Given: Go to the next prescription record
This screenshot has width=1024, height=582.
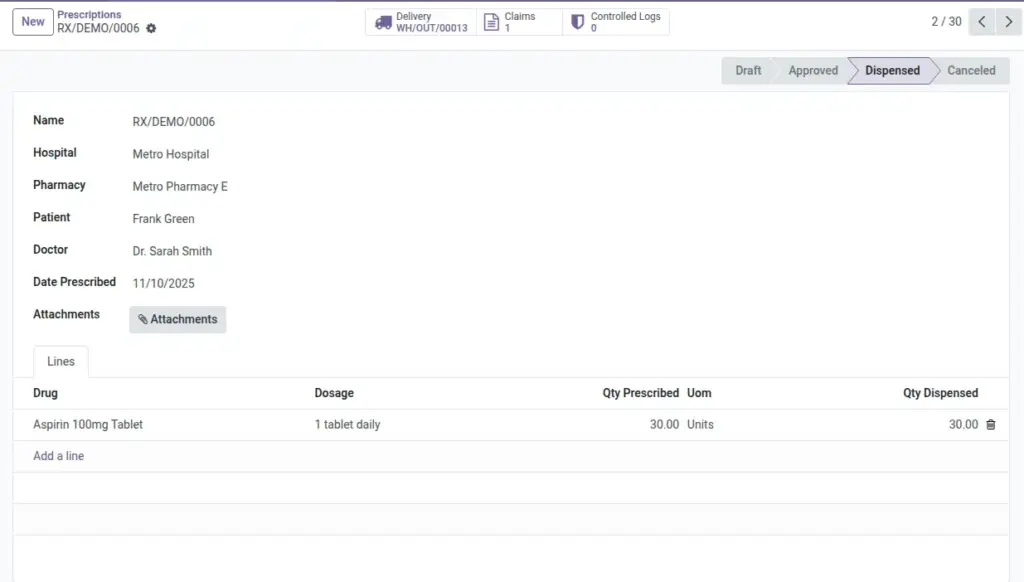Looking at the screenshot, I should pos(1008,22).
